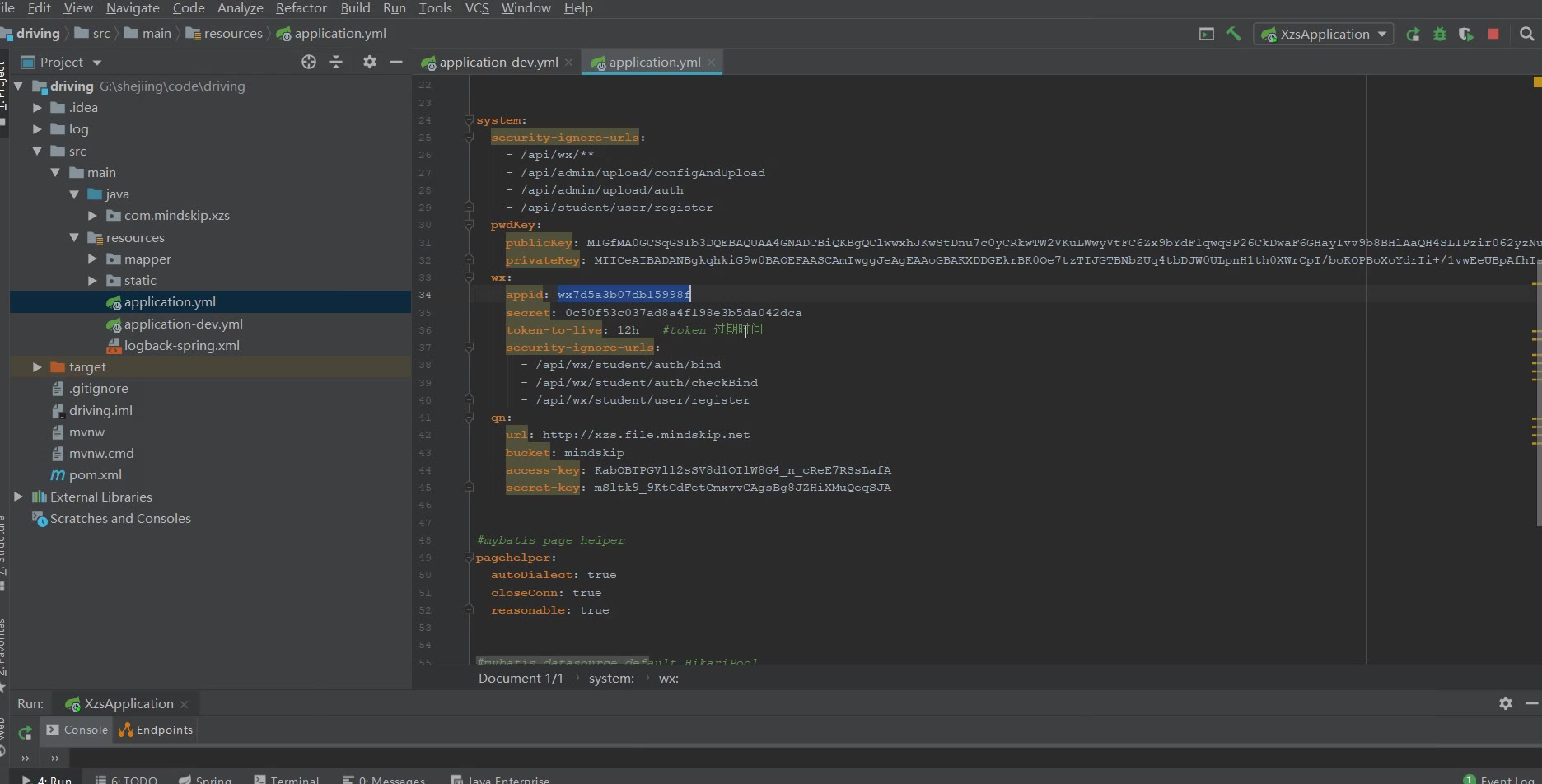Image resolution: width=1542 pixels, height=784 pixels.
Task: Switch to application-dev.yml editor tab
Action: tap(498, 63)
